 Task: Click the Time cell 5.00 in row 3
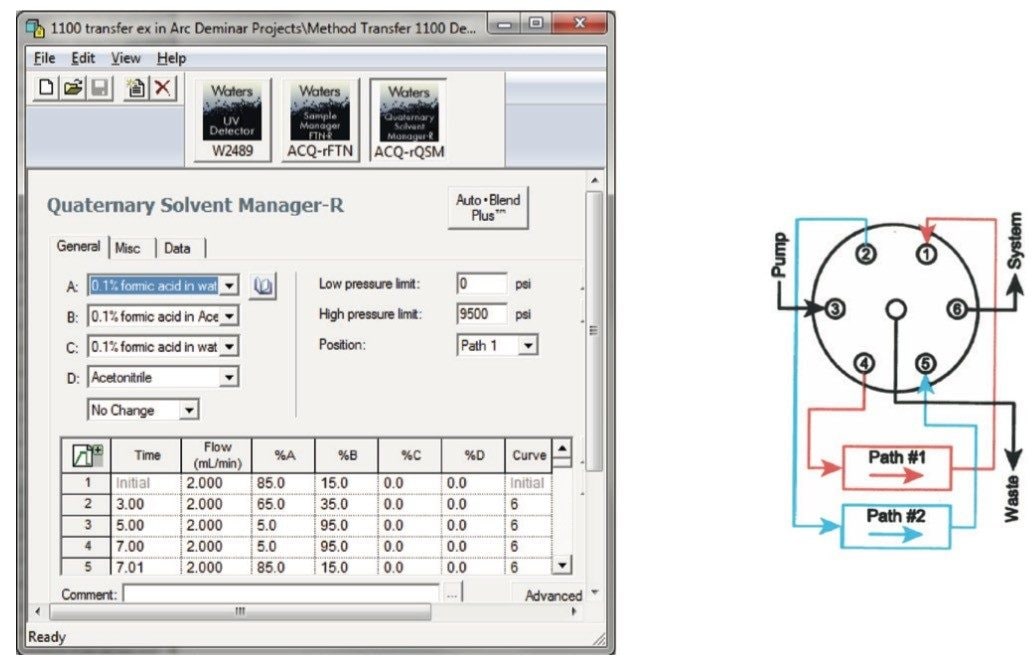(147, 525)
